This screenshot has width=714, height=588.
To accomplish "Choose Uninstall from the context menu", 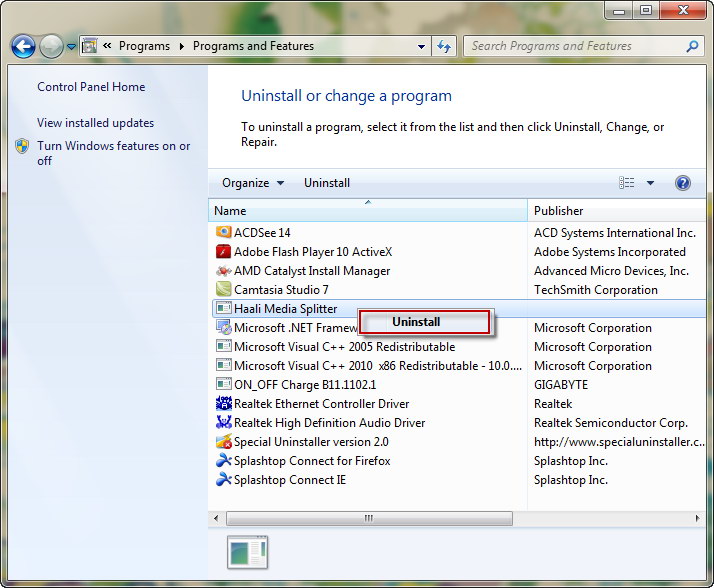I will click(x=426, y=322).
